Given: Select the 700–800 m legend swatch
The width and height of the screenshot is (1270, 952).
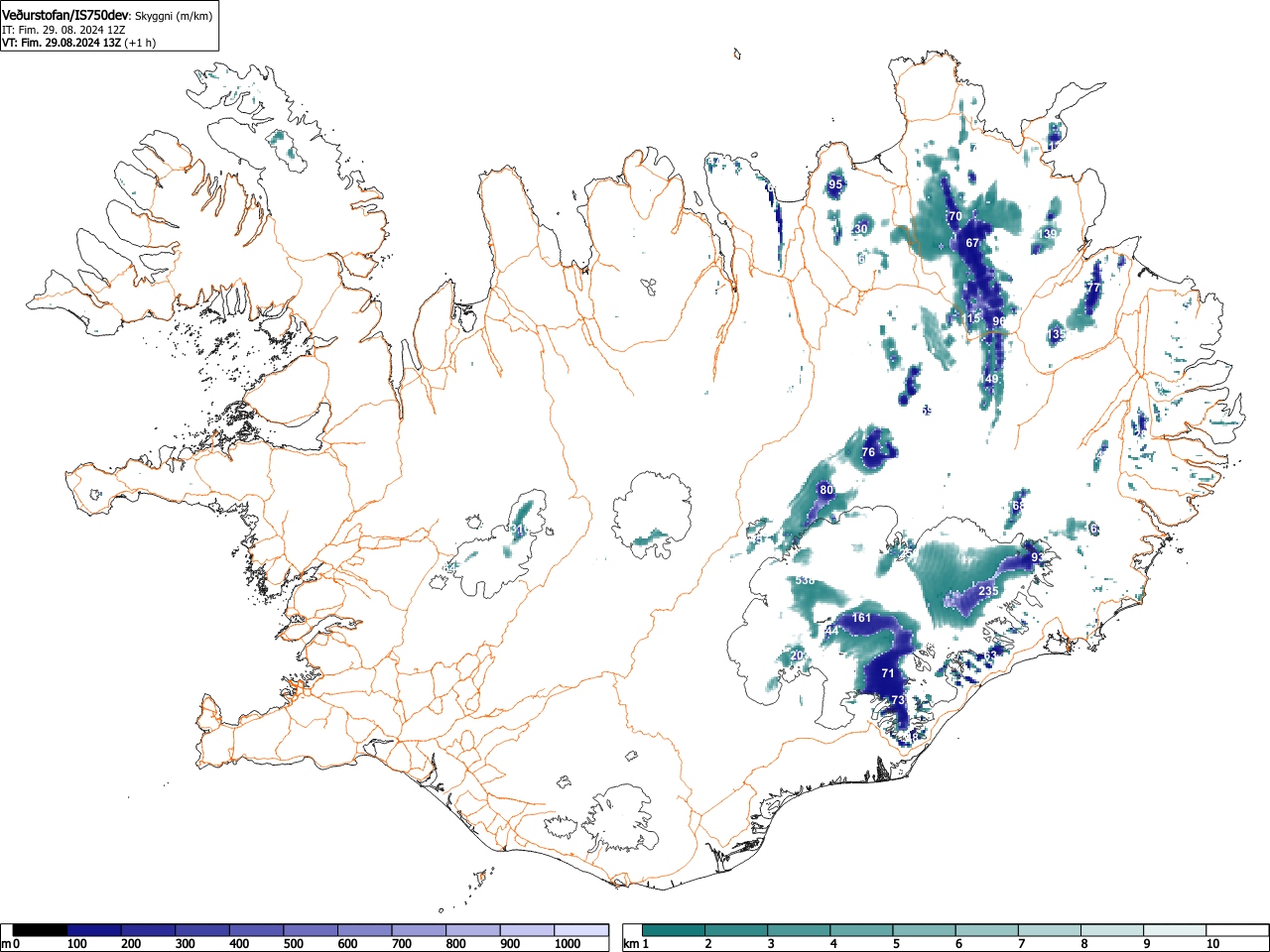Looking at the screenshot, I should [x=419, y=930].
